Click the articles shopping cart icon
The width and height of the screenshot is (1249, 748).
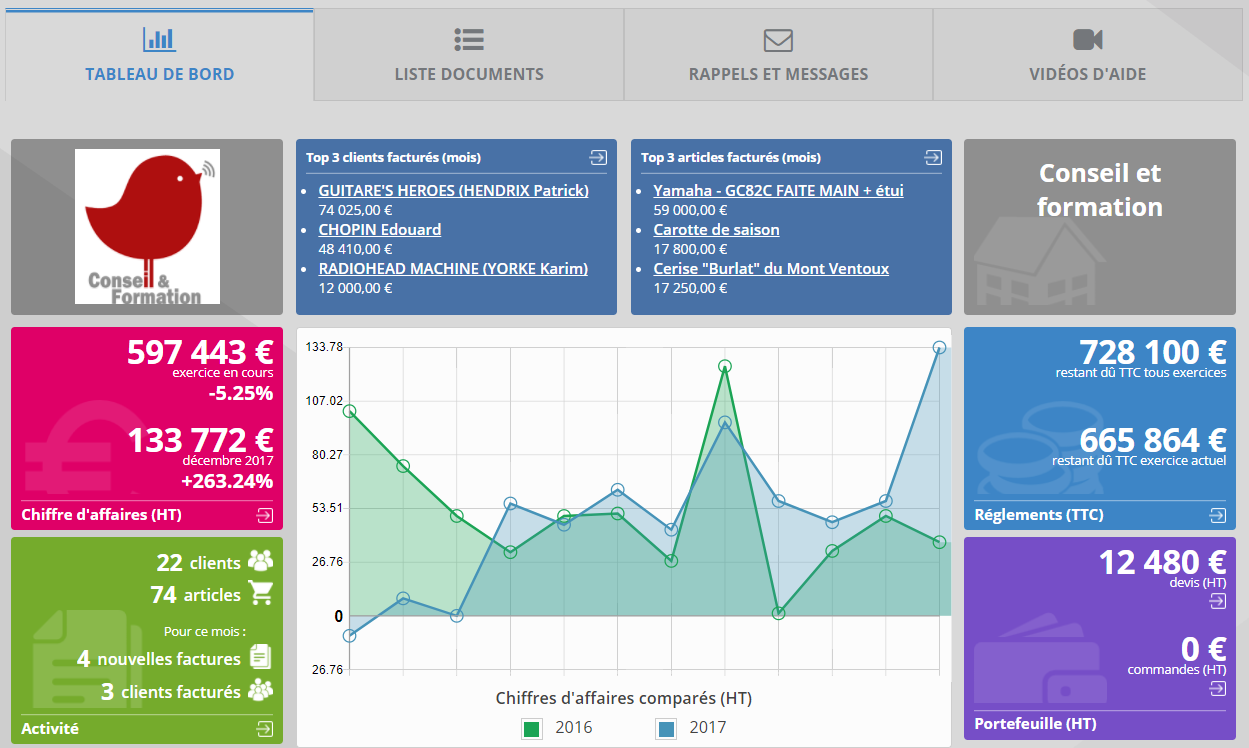tap(261, 593)
